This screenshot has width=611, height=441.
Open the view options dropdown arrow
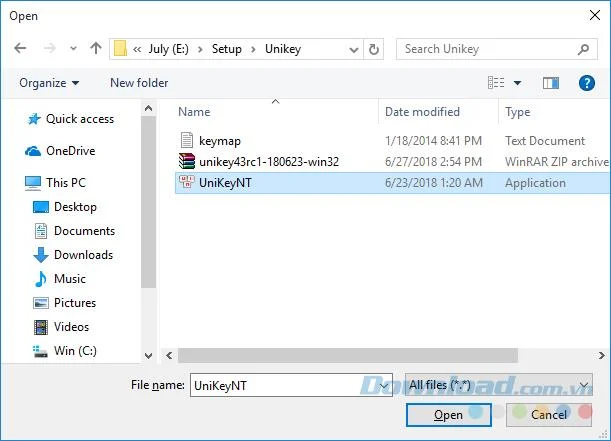[517, 83]
